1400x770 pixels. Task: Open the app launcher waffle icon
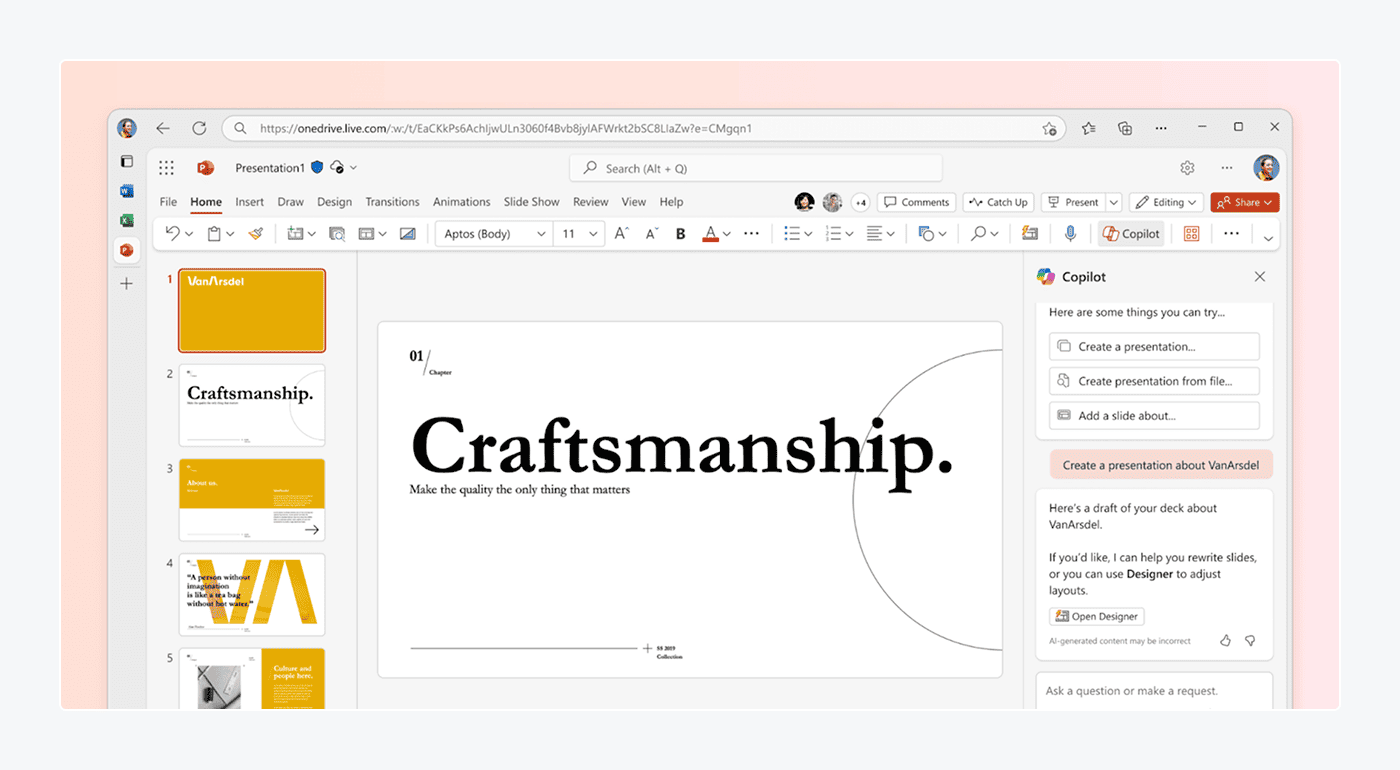click(167, 168)
